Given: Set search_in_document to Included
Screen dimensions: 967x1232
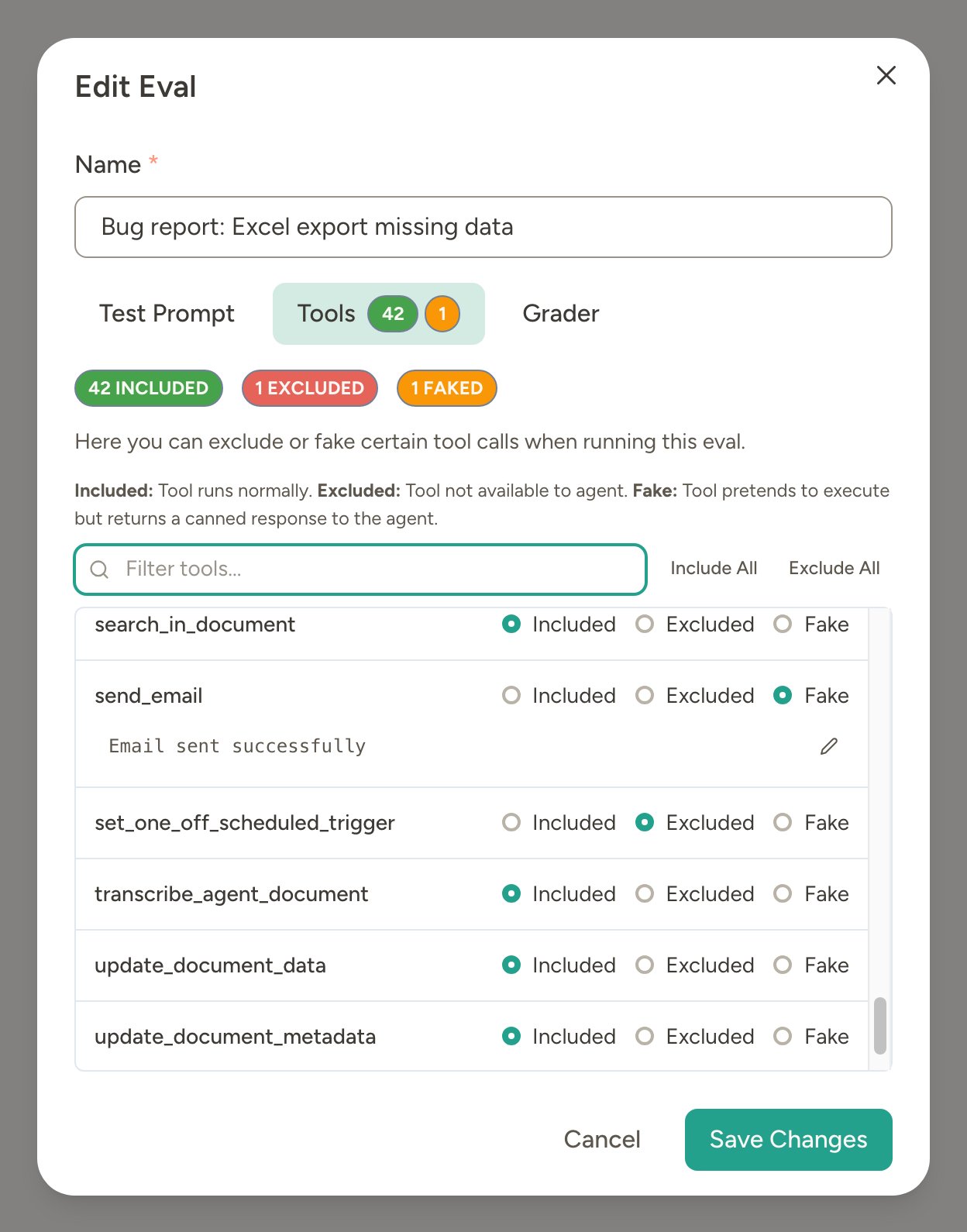Looking at the screenshot, I should click(x=511, y=624).
